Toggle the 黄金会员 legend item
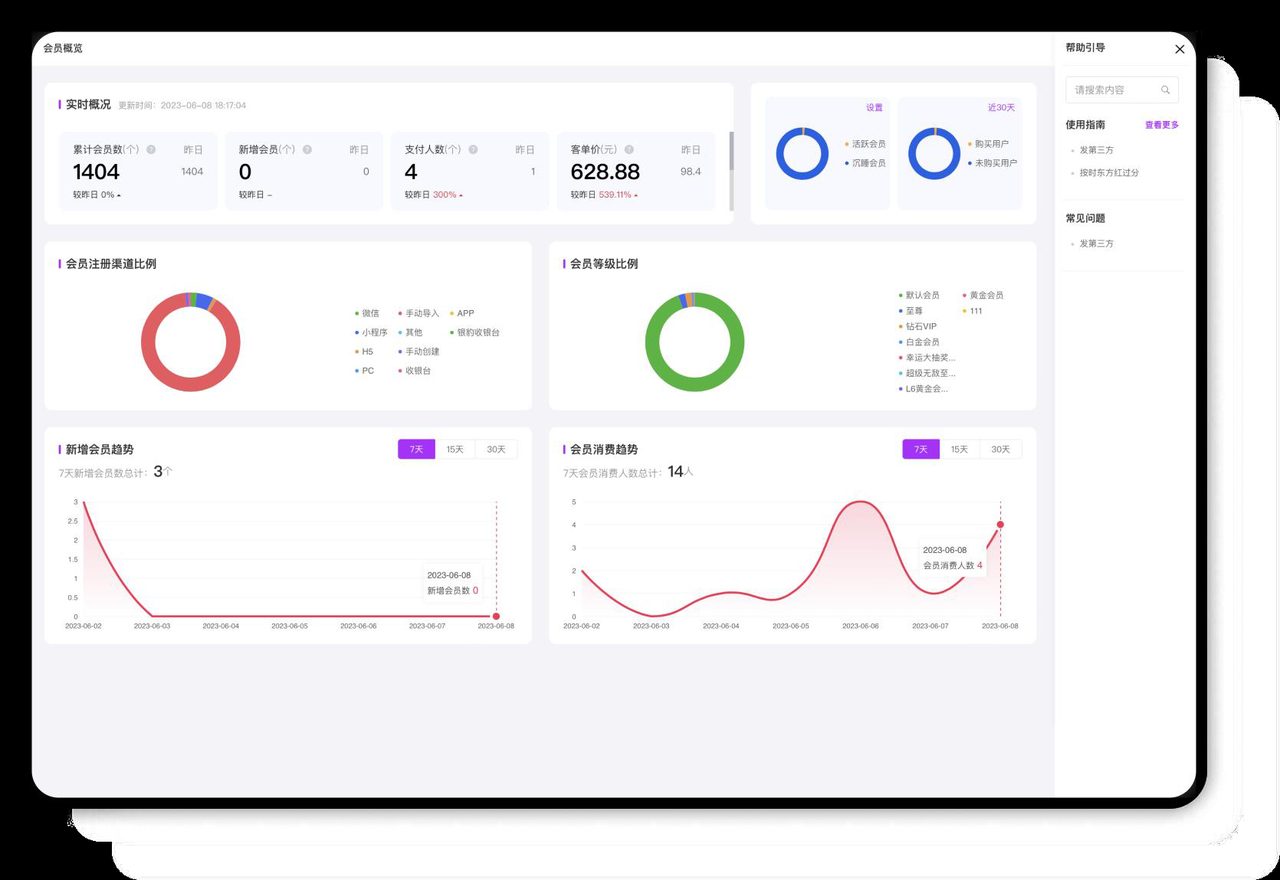 pos(983,295)
